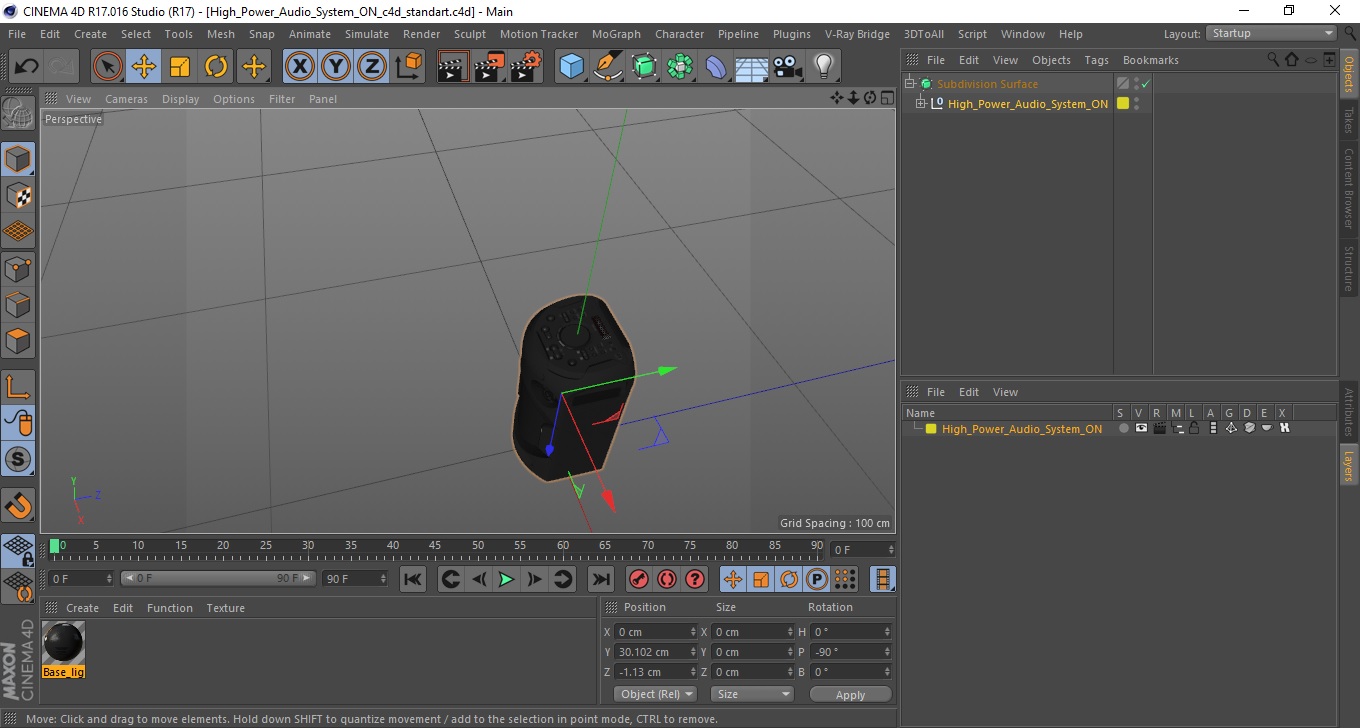Viewport: 1360px width, 728px height.
Task: Switch to the Attributes side tab
Action: click(1349, 412)
